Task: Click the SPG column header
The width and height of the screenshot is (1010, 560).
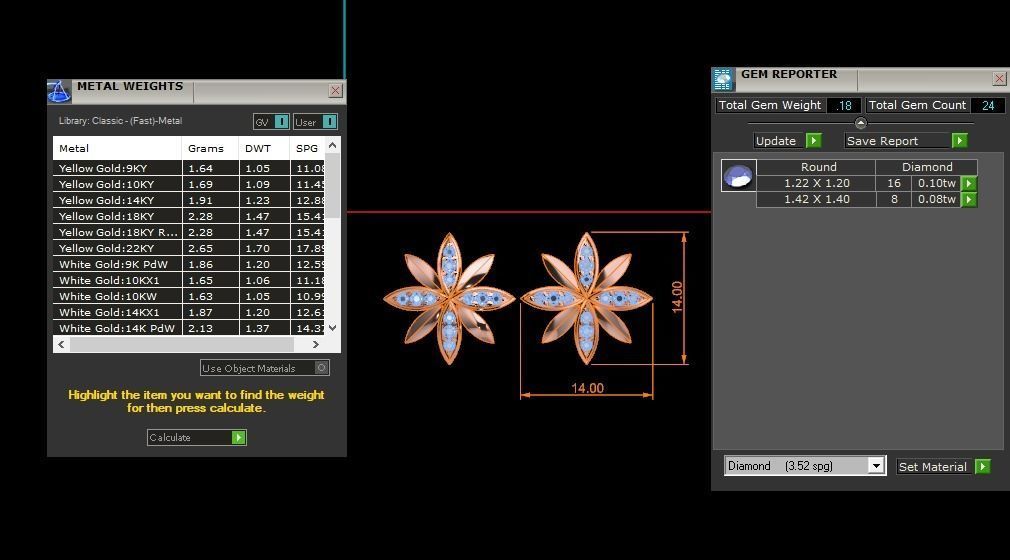Action: (307, 148)
